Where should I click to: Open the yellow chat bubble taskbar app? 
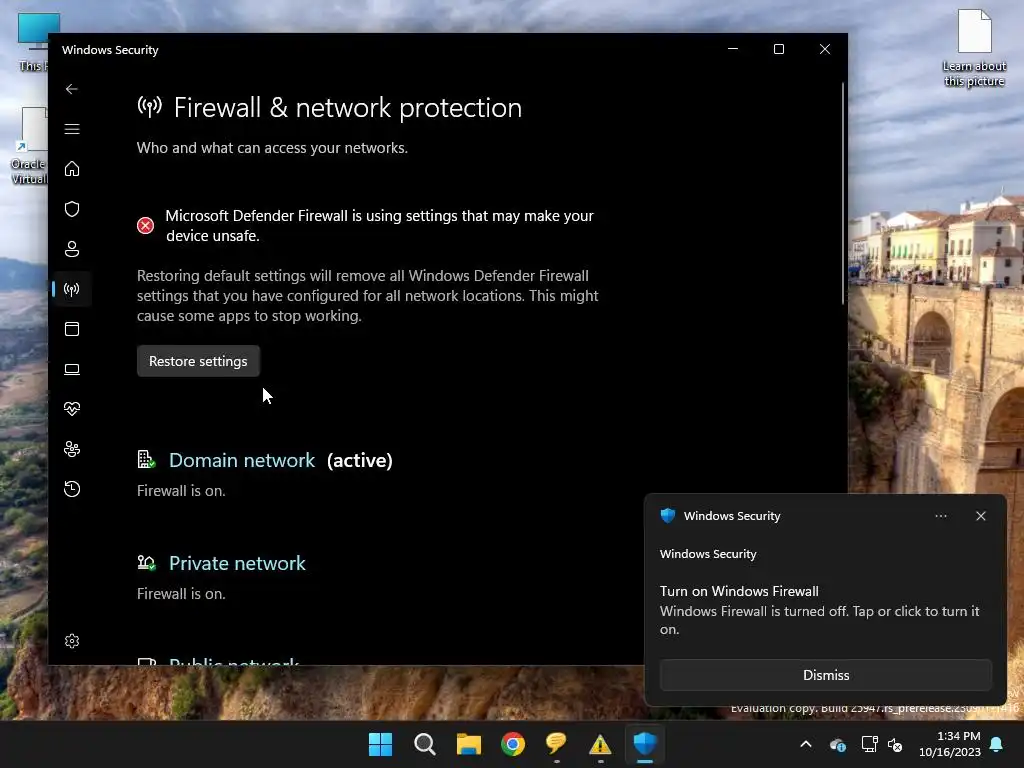556,744
